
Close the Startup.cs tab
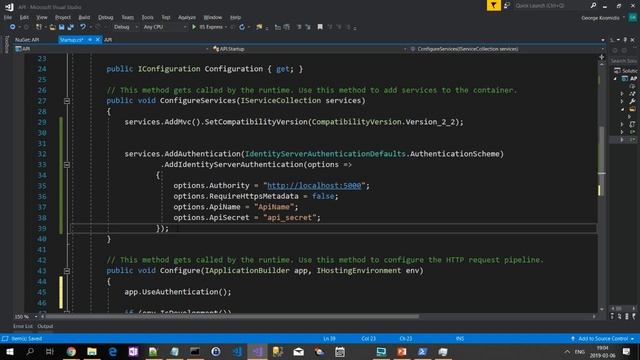98,40
